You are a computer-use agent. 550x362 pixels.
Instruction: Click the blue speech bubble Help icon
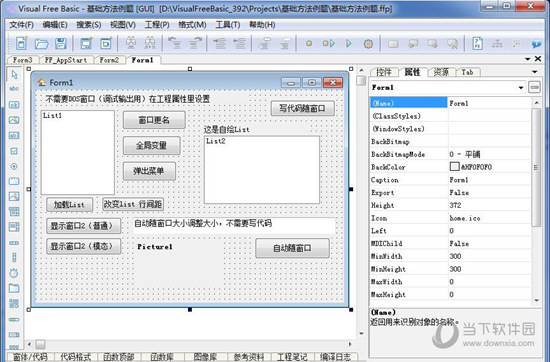[536, 44]
